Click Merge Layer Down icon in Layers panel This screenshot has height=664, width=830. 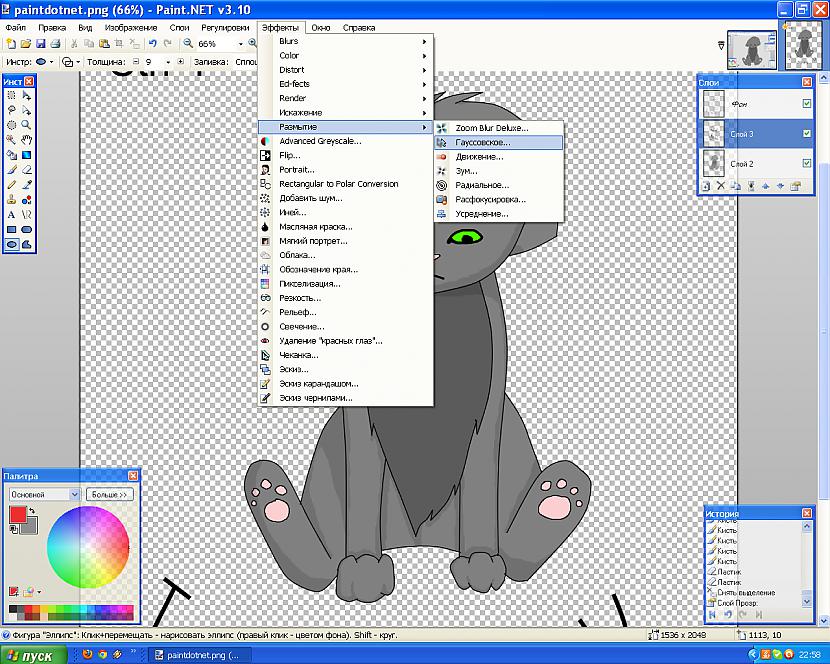coord(751,186)
